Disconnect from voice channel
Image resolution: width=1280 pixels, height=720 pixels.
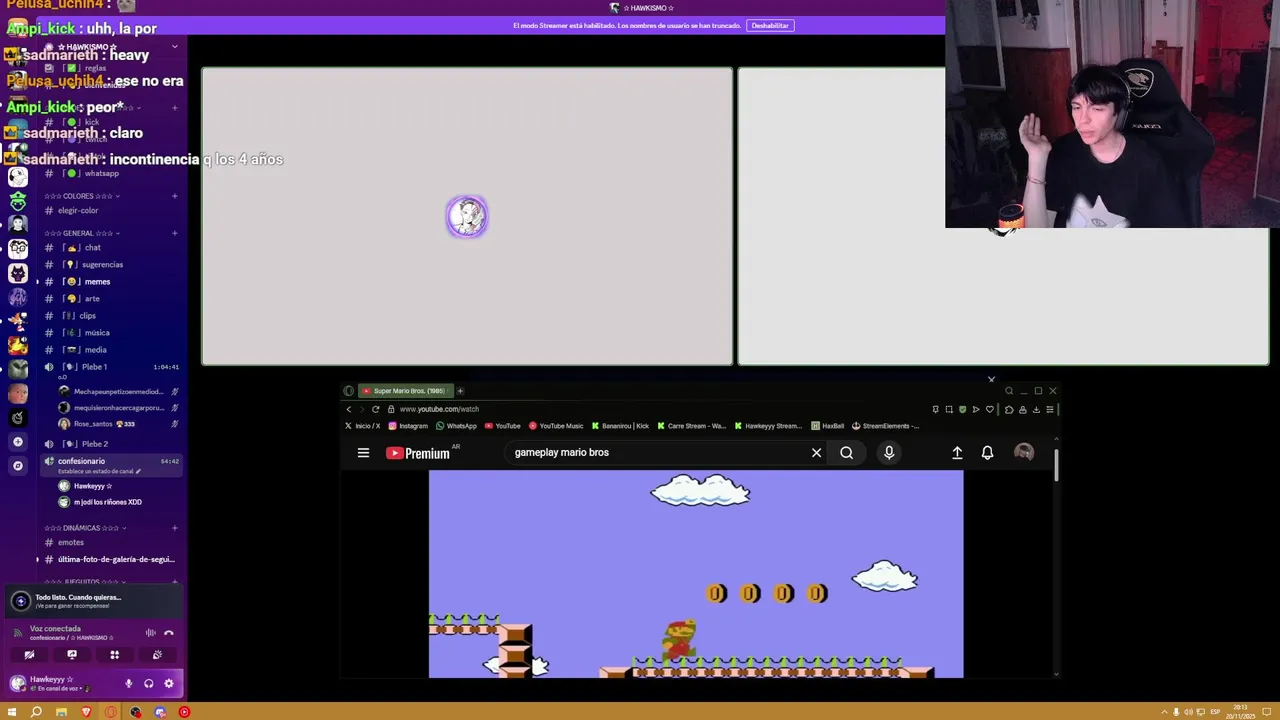pyautogui.click(x=168, y=633)
